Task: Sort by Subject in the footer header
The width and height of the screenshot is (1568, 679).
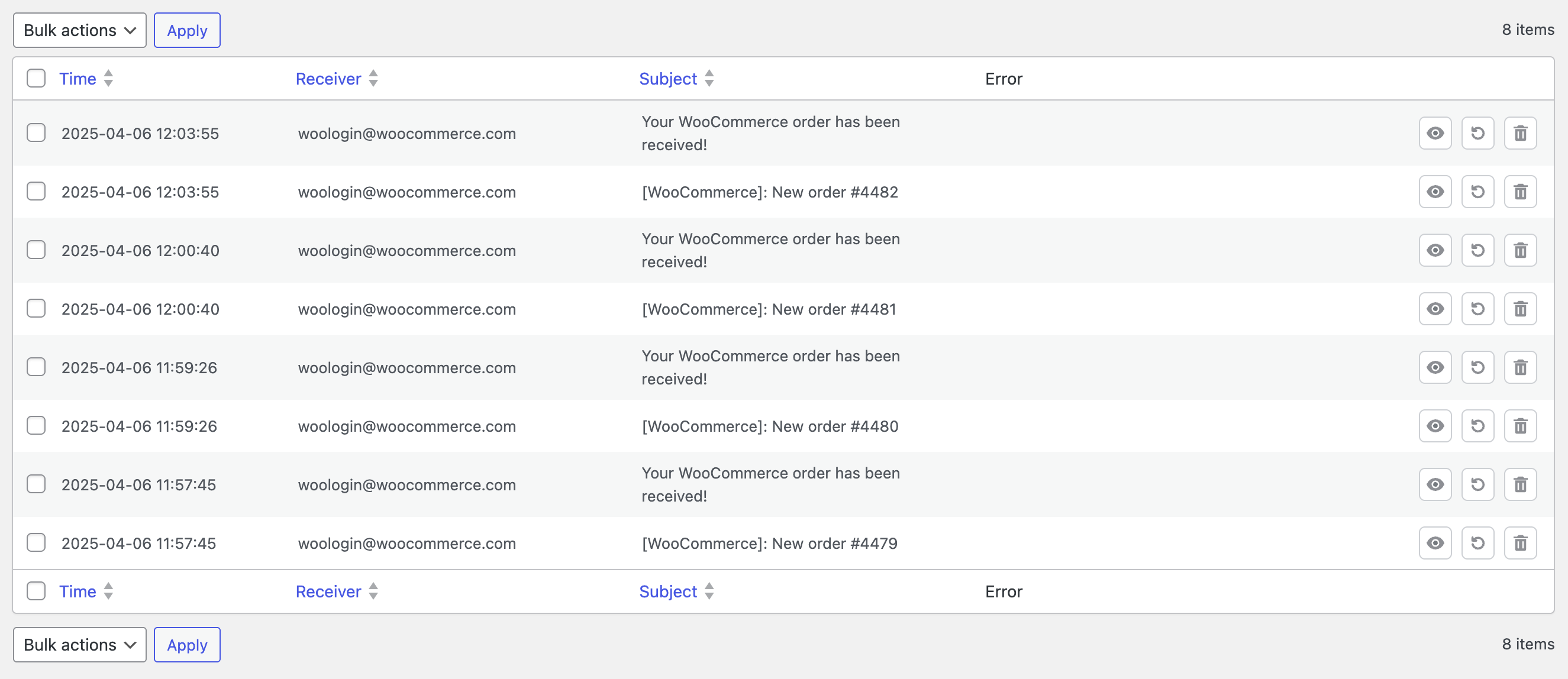Action: tap(668, 591)
